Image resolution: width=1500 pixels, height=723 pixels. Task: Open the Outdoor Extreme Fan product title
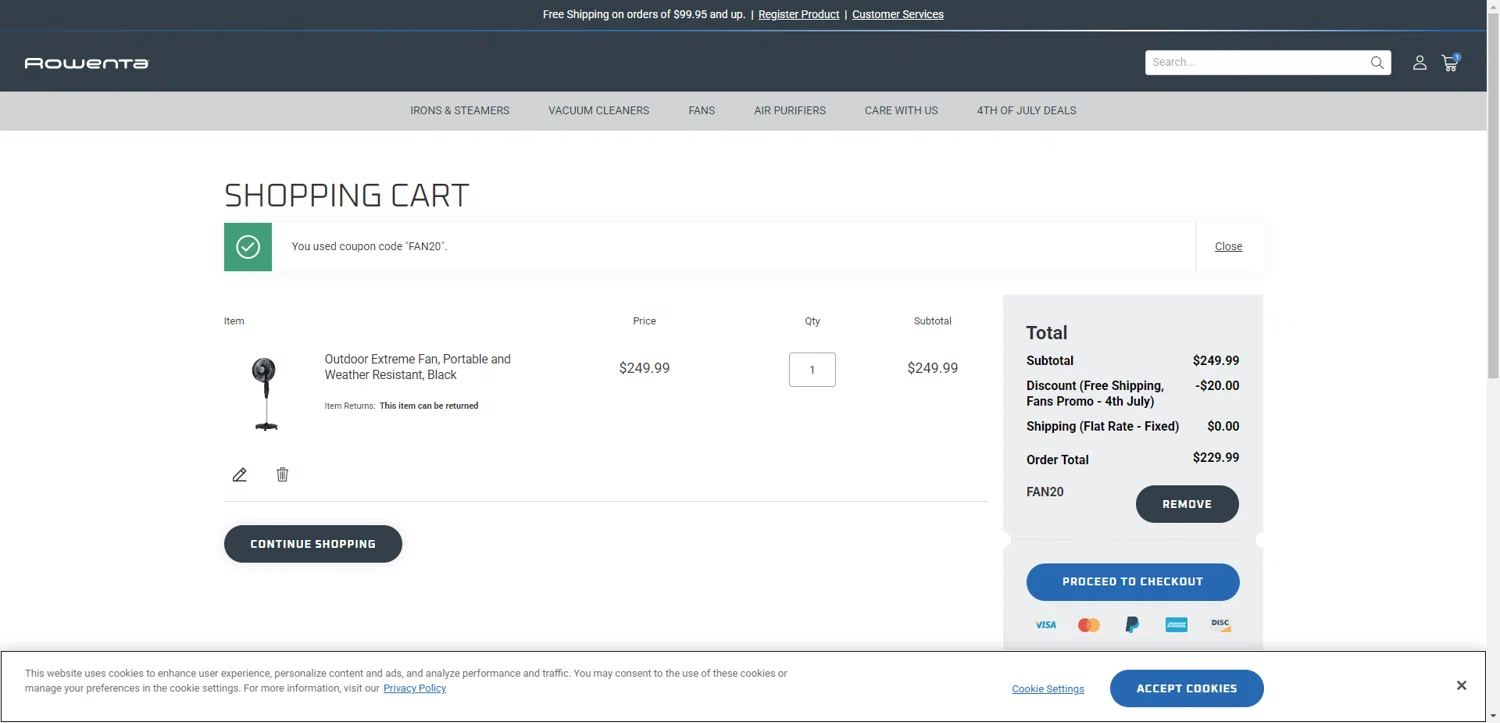point(418,367)
